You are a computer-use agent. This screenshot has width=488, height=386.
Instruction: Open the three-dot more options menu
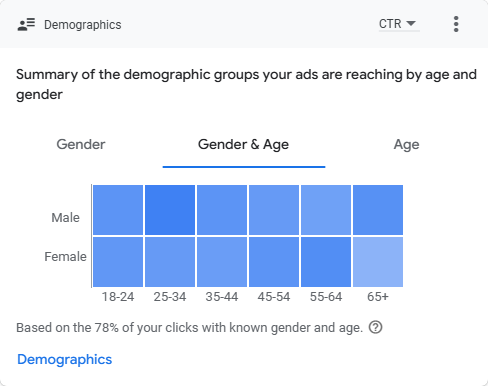coord(456,24)
